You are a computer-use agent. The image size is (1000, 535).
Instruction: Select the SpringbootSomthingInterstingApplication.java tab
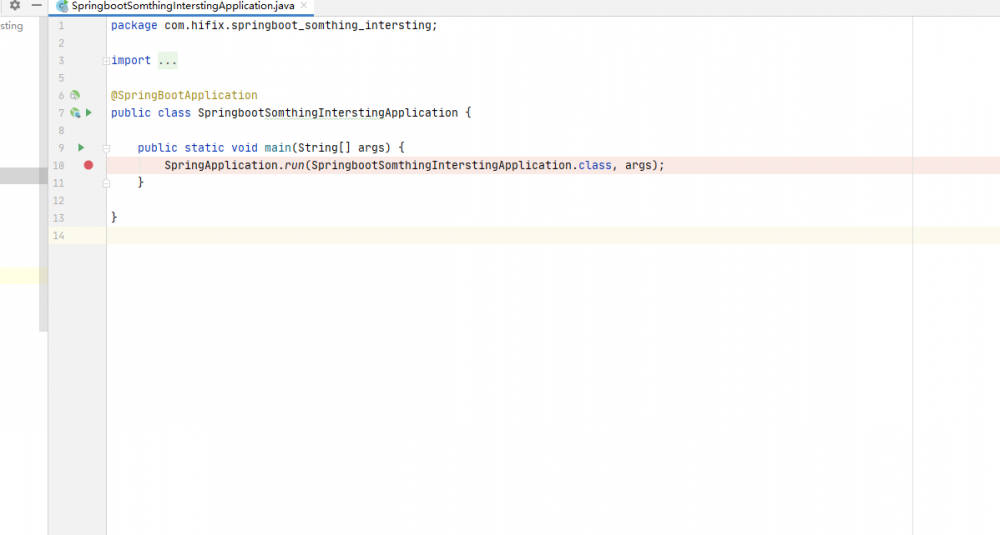[182, 6]
